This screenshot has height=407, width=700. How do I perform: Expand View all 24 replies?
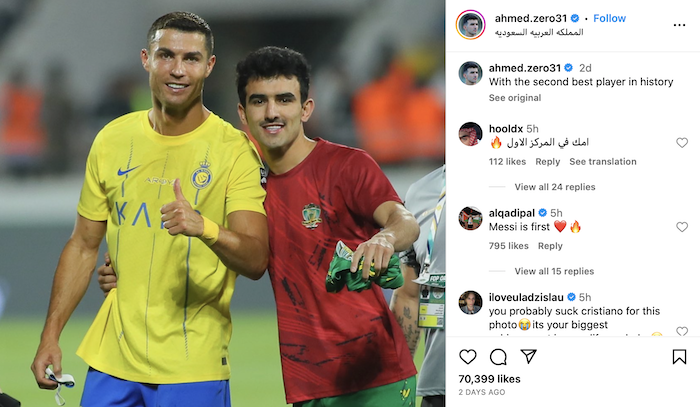click(x=555, y=187)
